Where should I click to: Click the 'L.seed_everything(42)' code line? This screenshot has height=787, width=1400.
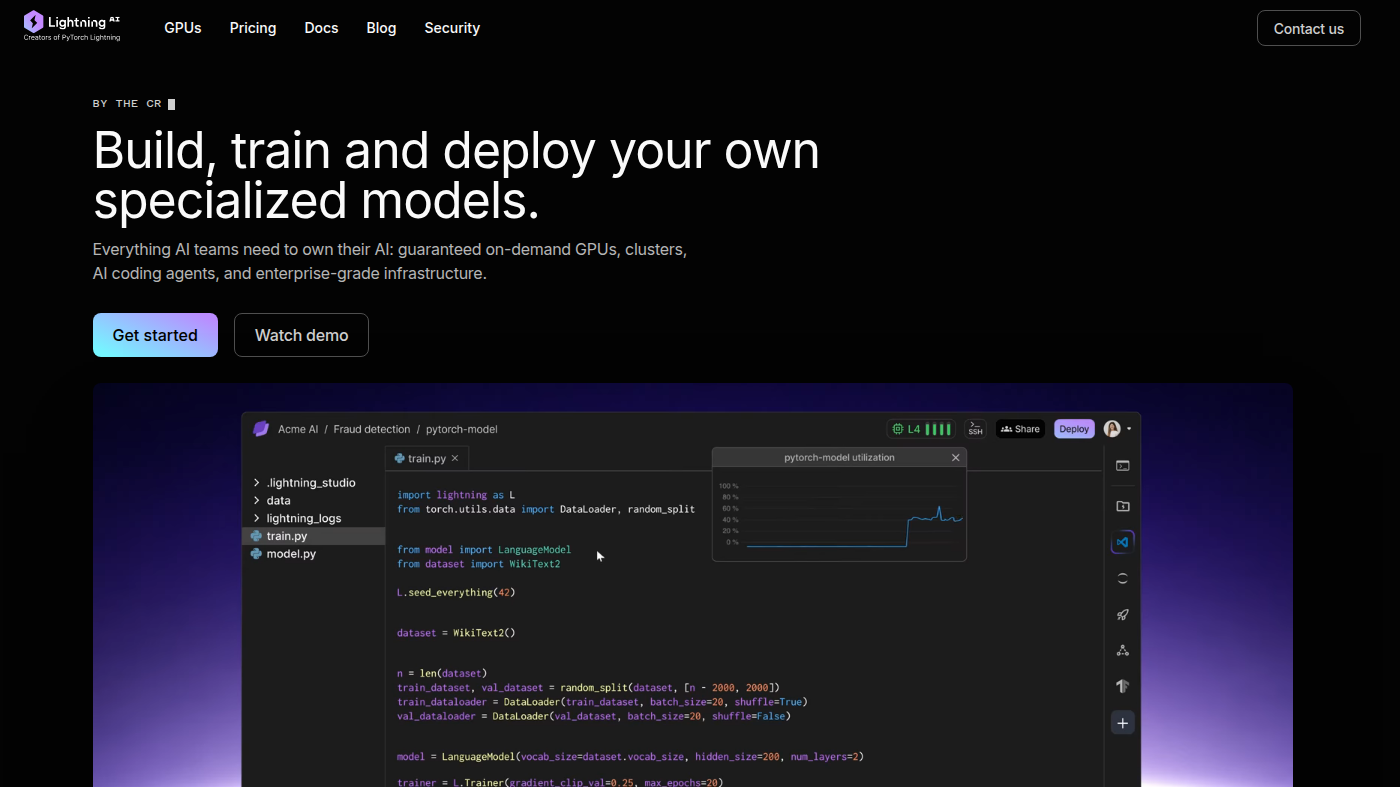point(456,592)
